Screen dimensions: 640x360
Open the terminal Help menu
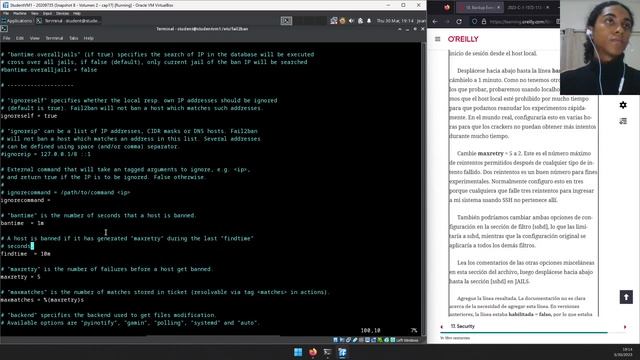click(x=89, y=38)
